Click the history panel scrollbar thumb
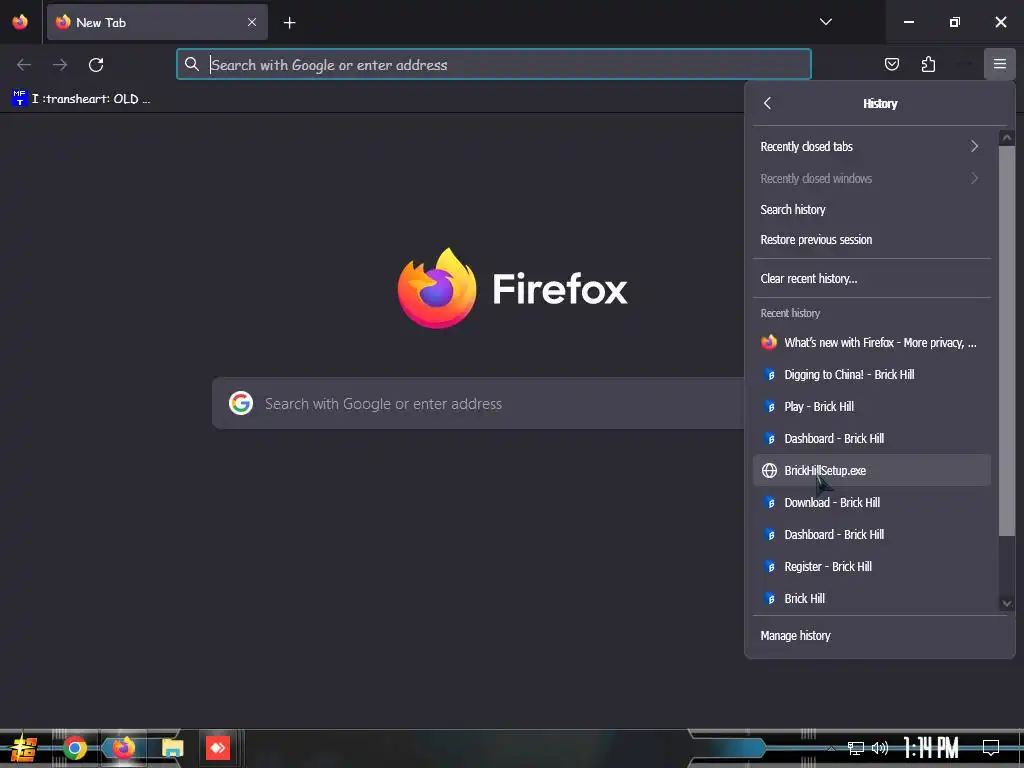This screenshot has width=1024, height=768. pos(1006,340)
